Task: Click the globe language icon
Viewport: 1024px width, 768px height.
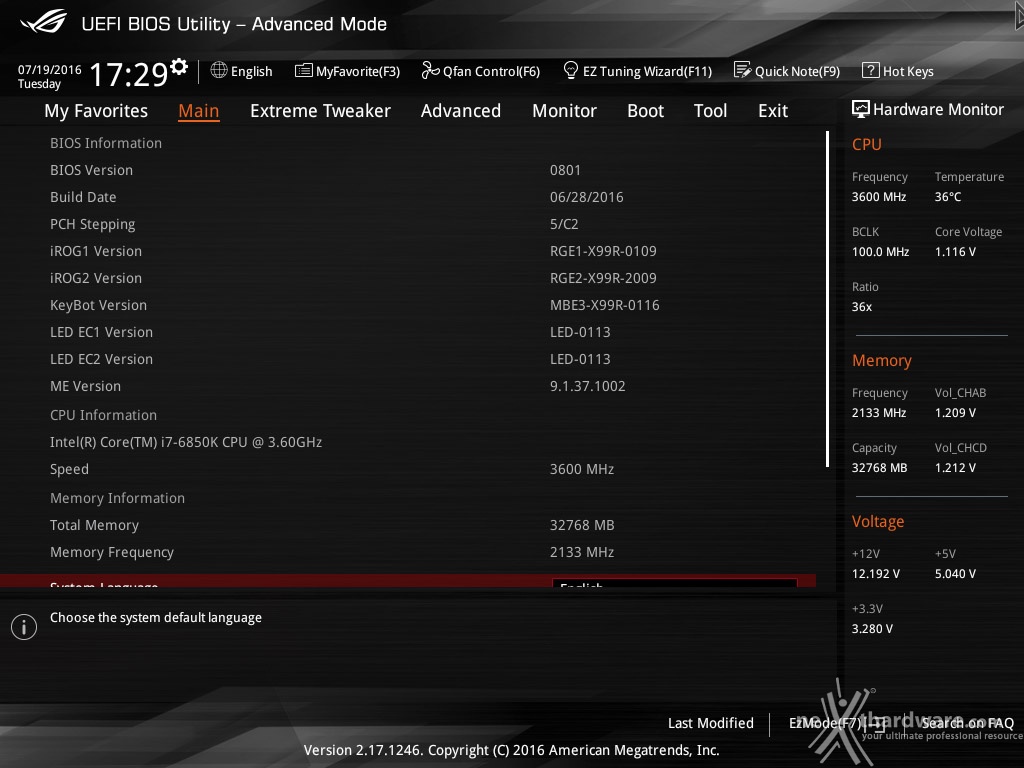Action: (x=219, y=70)
